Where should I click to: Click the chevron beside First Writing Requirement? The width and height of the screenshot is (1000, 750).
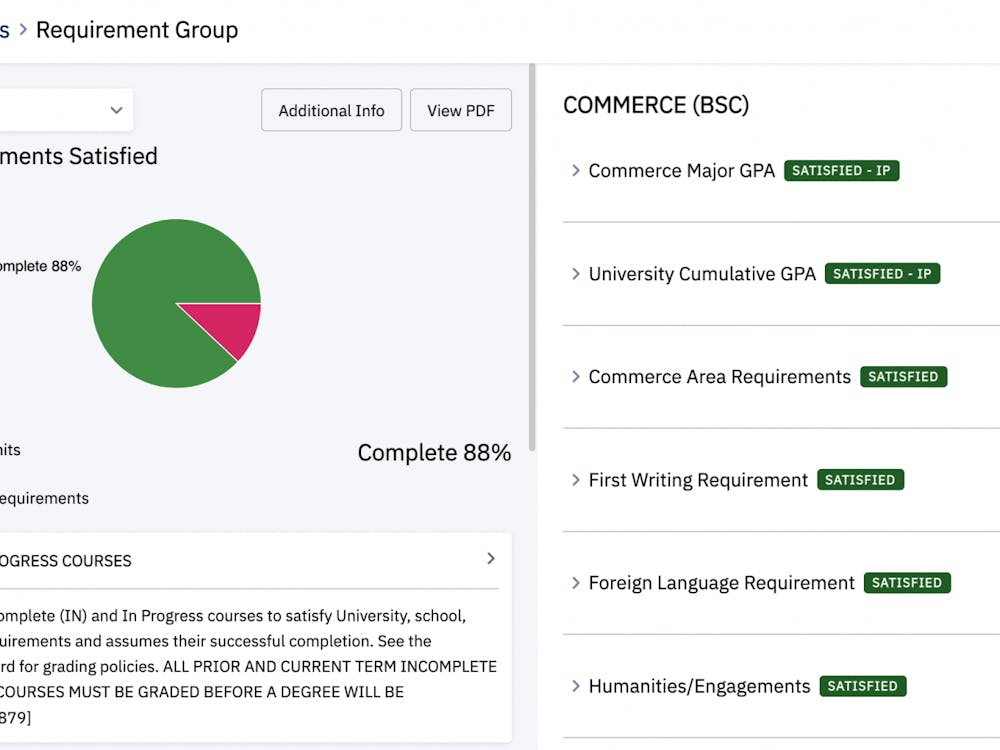575,480
